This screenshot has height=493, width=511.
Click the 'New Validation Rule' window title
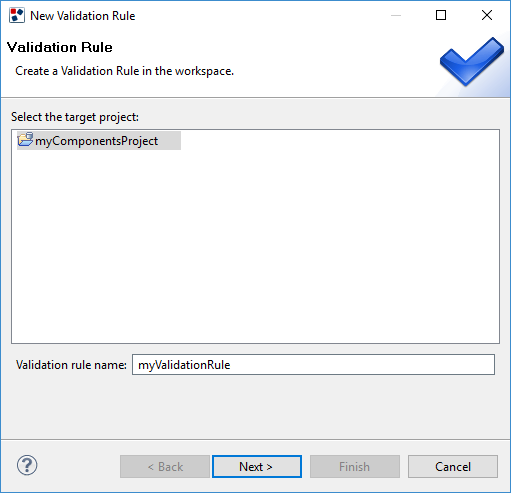(x=83, y=16)
